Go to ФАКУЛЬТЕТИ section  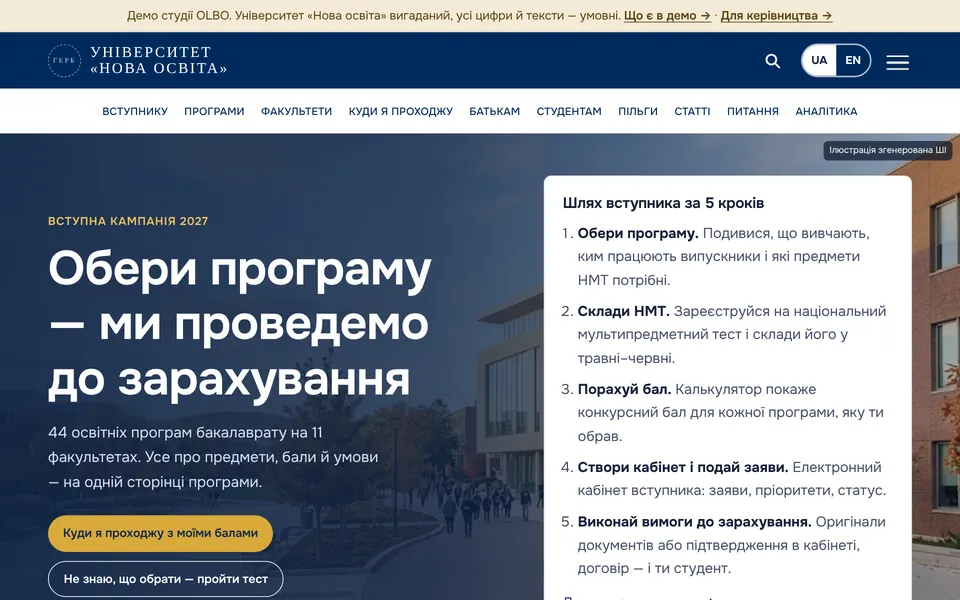pyautogui.click(x=296, y=111)
